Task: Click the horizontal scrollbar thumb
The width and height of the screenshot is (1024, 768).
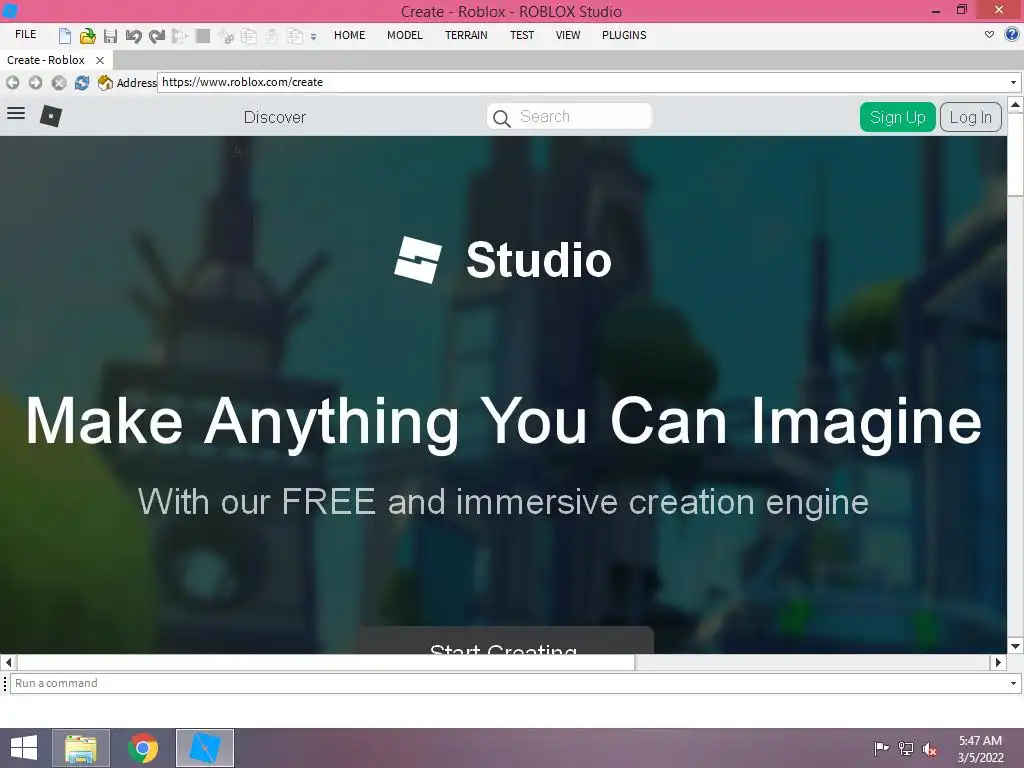Action: (x=325, y=662)
